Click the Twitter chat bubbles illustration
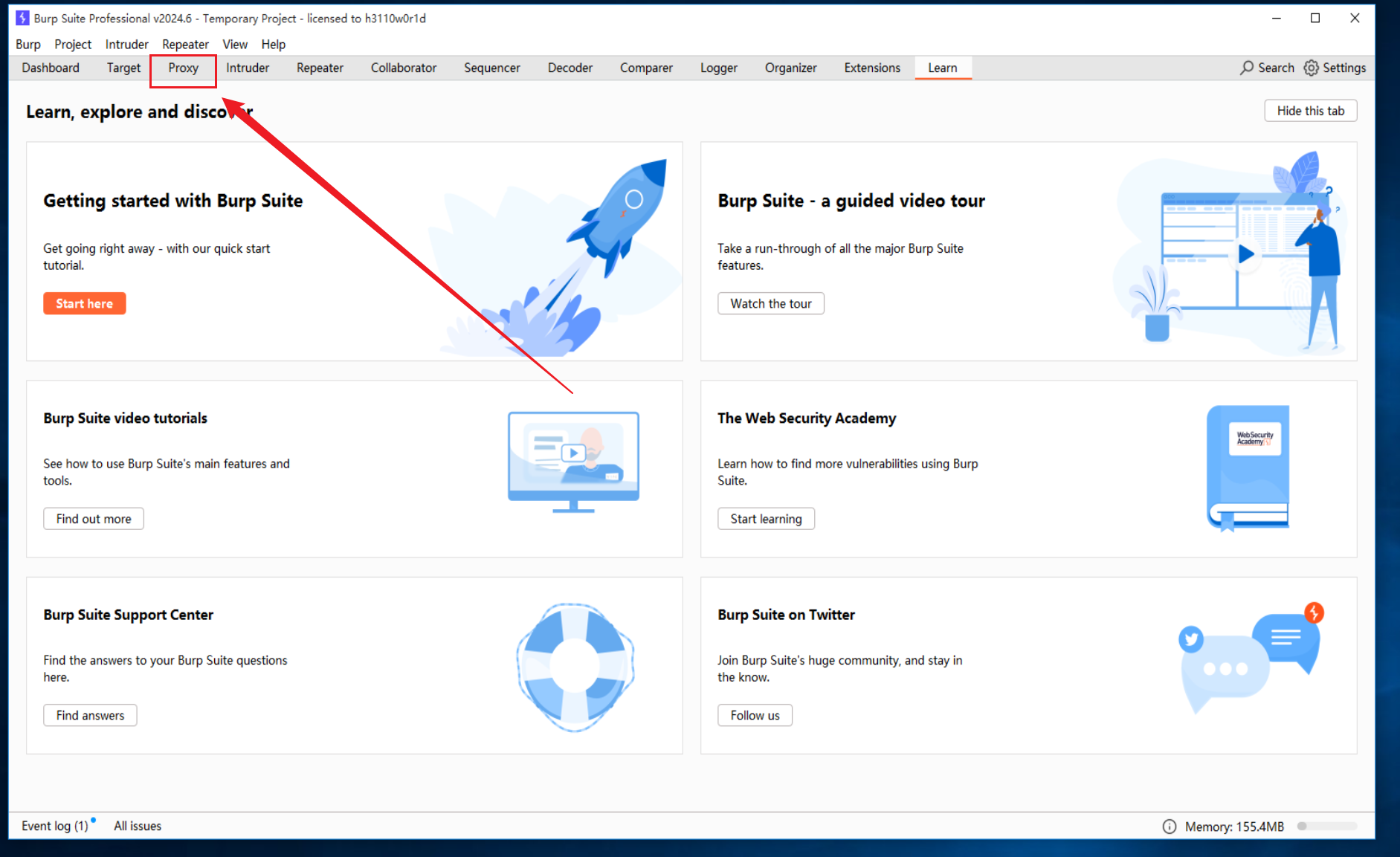Viewport: 1400px width, 857px height. click(x=1252, y=657)
